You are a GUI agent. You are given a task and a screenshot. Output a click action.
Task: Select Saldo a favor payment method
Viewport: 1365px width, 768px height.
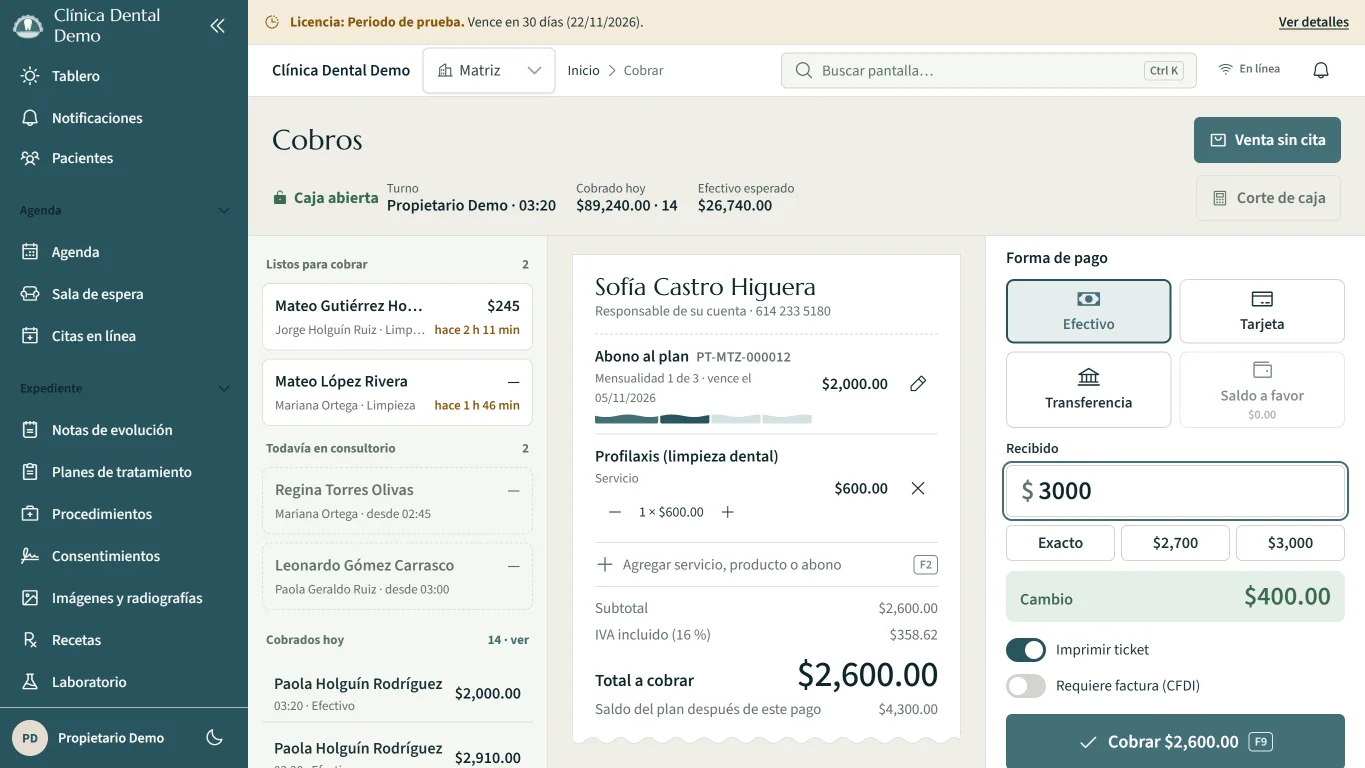point(1262,390)
